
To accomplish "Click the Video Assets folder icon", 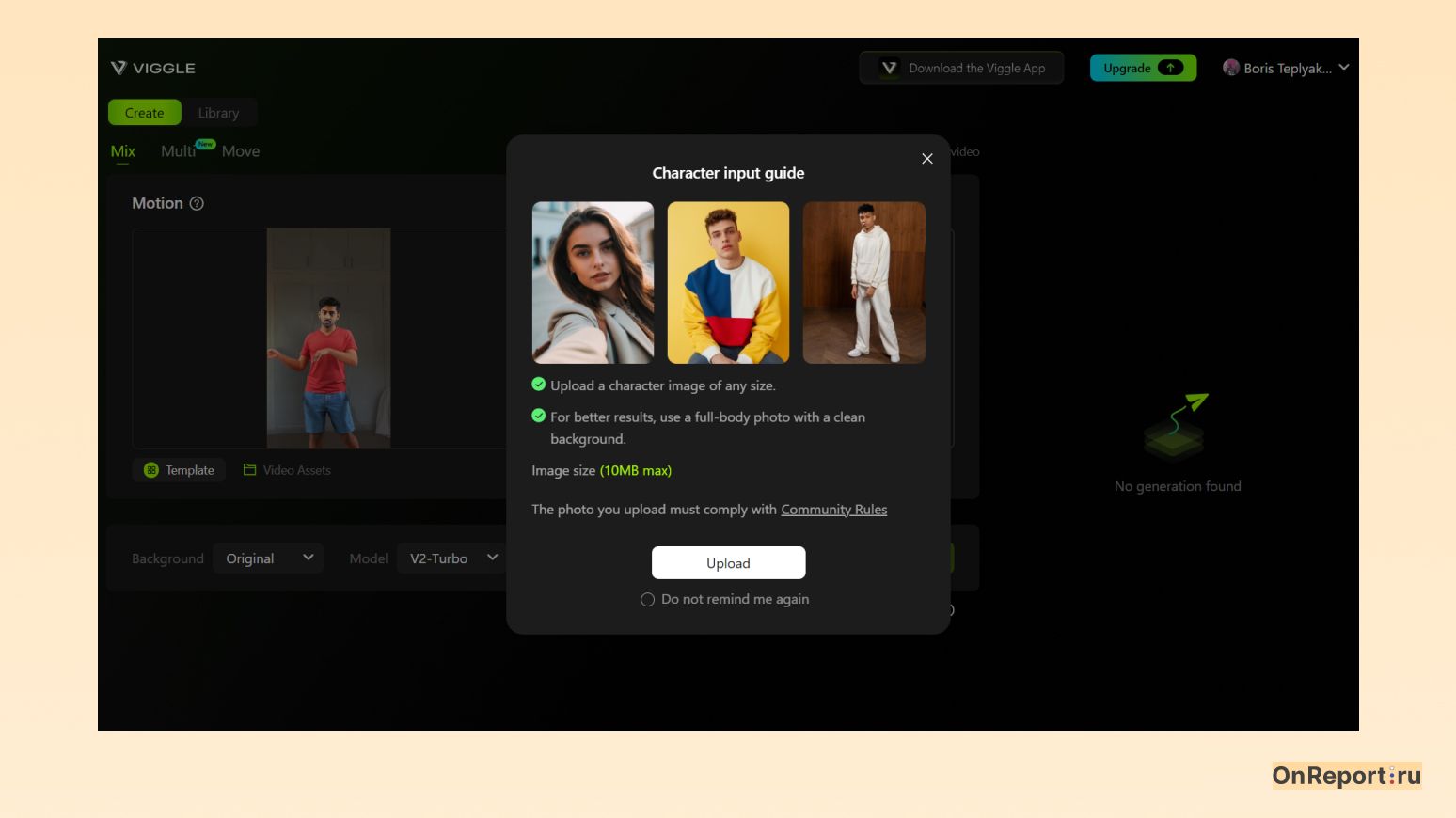I will coord(250,469).
